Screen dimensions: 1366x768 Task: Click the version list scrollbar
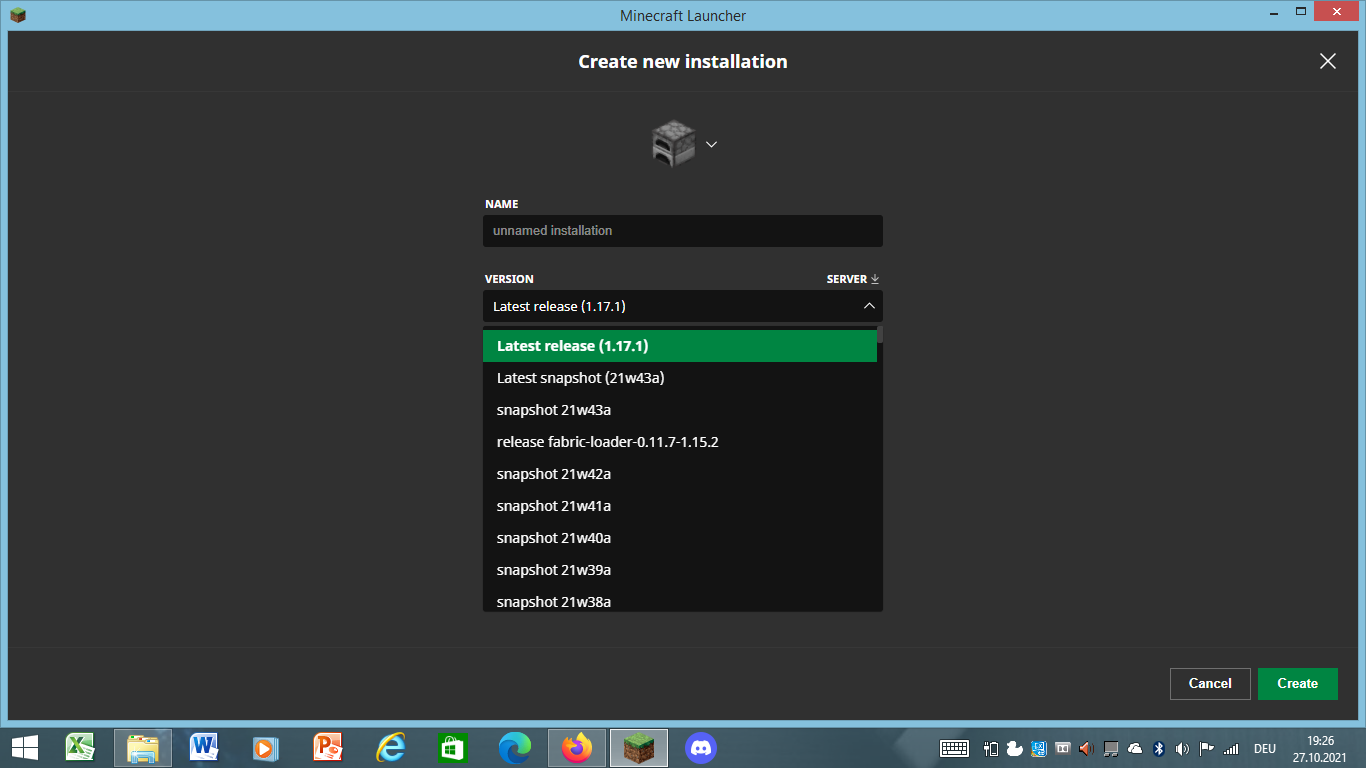point(880,334)
